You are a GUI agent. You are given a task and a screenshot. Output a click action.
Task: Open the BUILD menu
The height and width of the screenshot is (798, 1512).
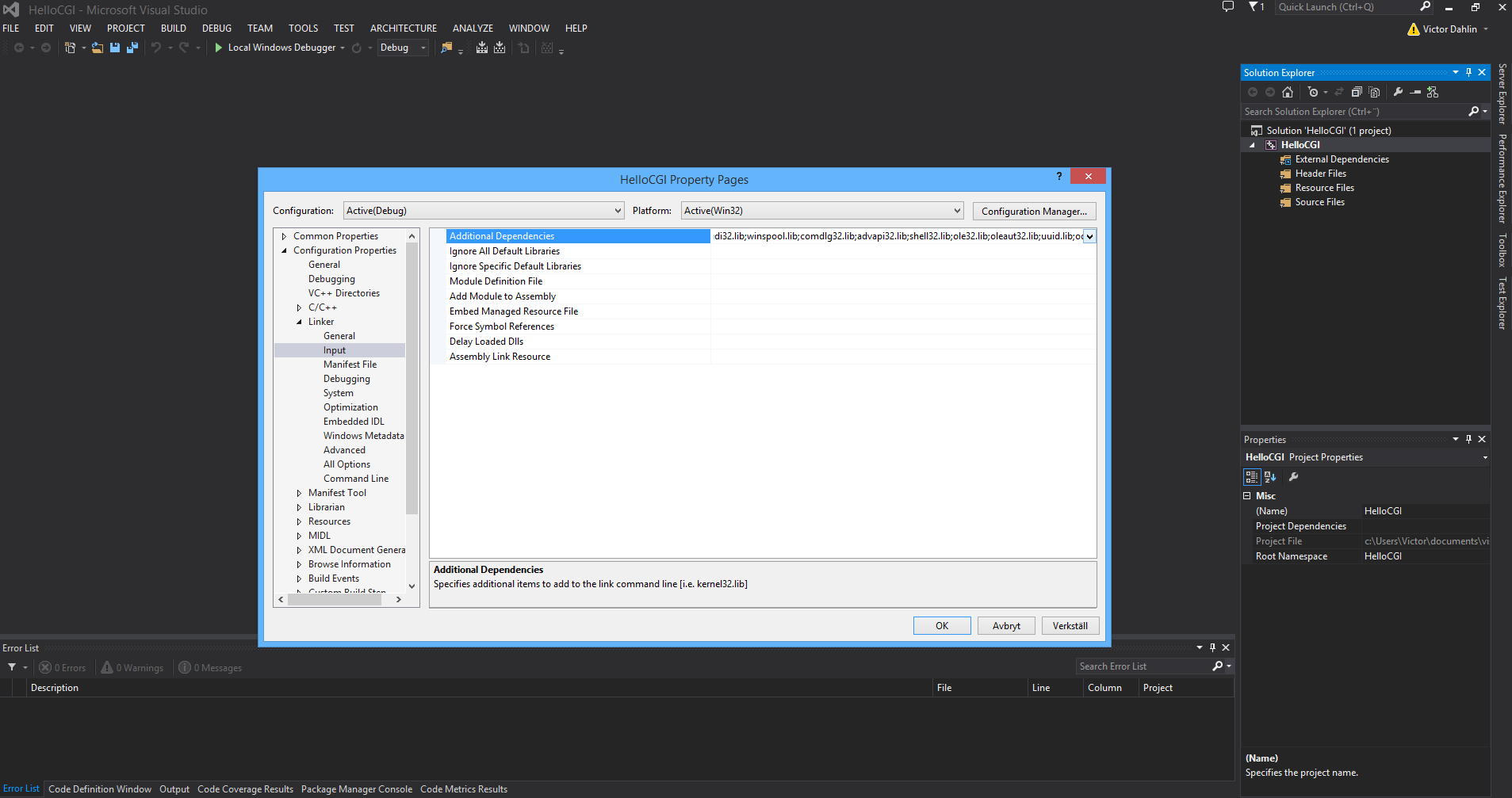(174, 29)
